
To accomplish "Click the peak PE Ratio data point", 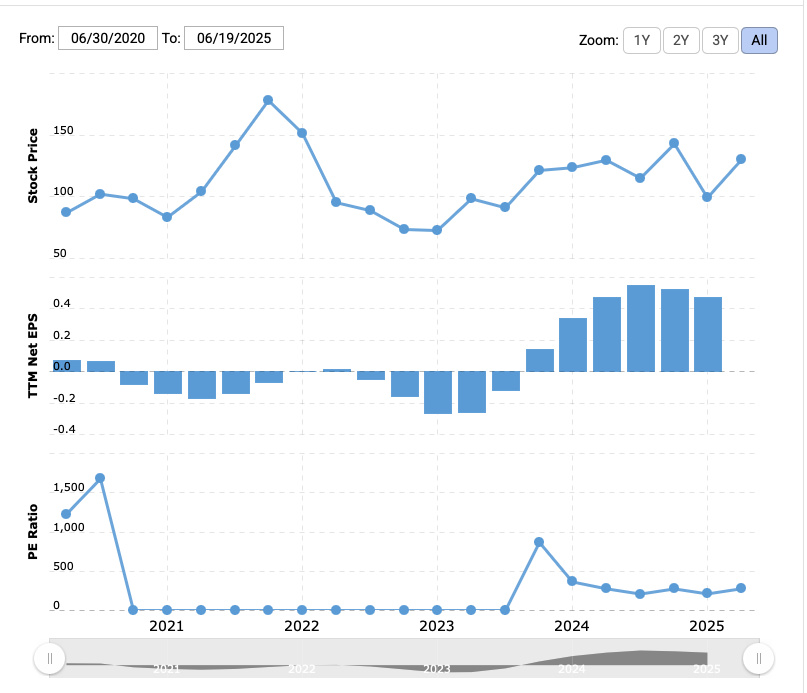I will [x=100, y=478].
